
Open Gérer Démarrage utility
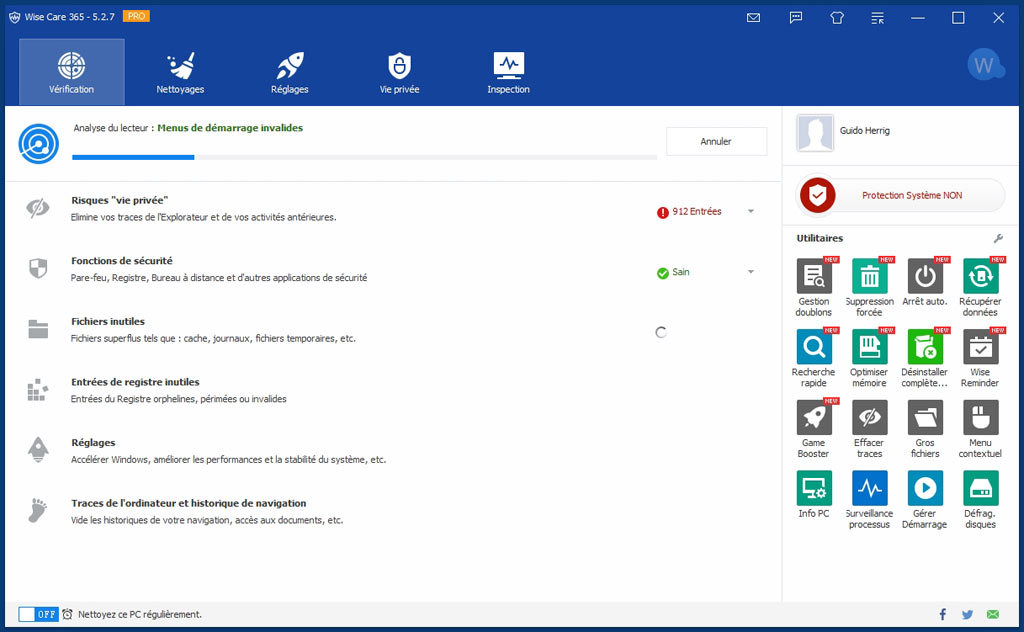925,488
